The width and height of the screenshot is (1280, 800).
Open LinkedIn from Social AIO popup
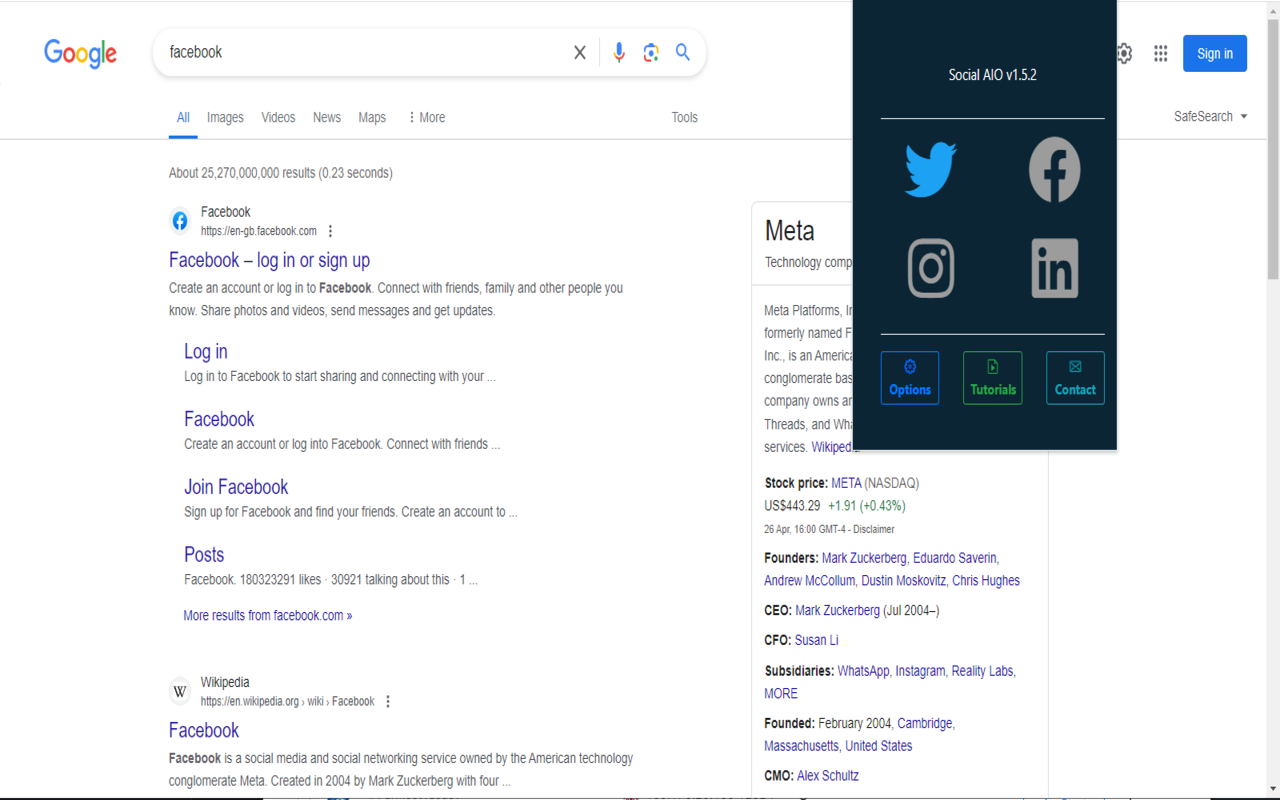coord(1054,268)
